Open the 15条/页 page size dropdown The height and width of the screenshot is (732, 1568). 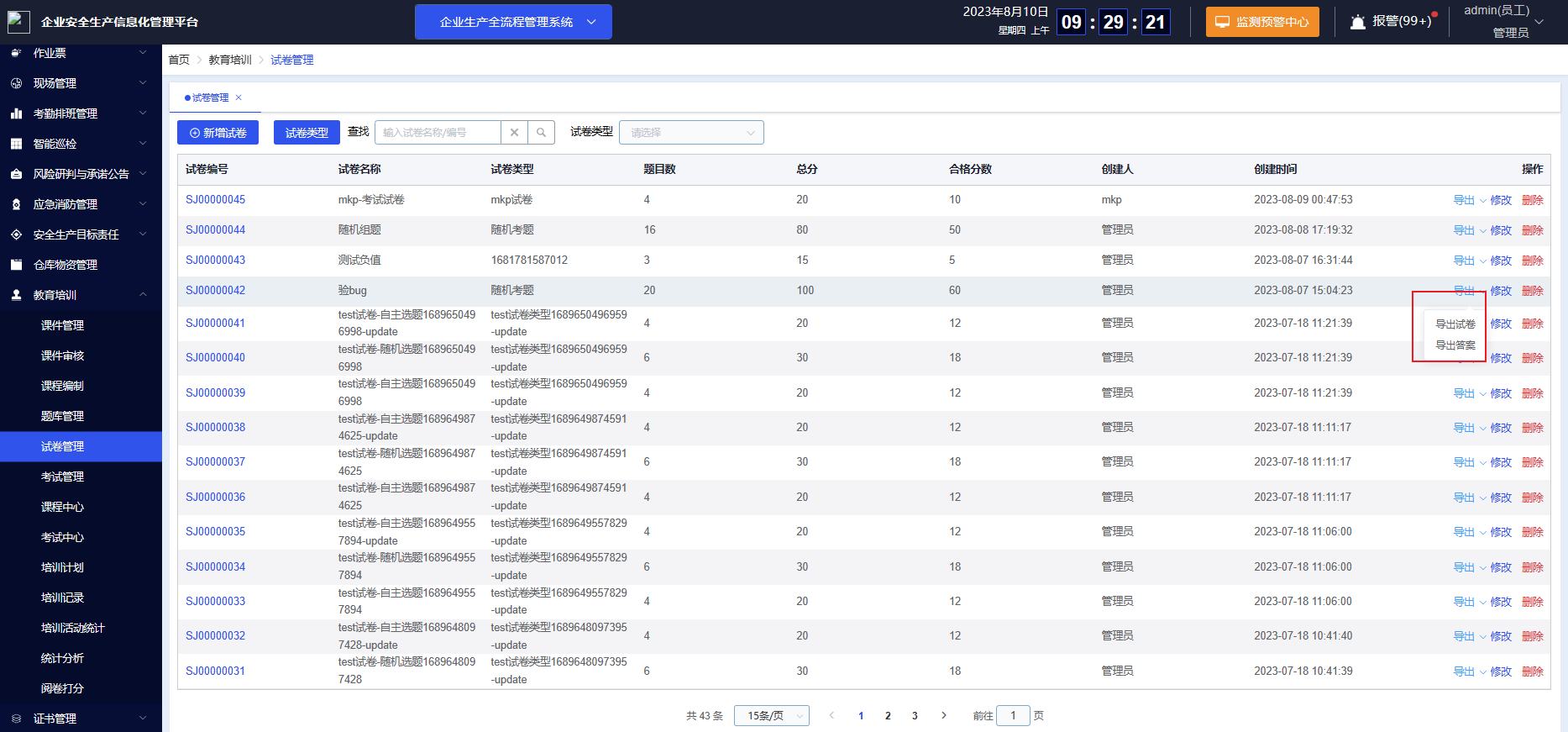[772, 715]
